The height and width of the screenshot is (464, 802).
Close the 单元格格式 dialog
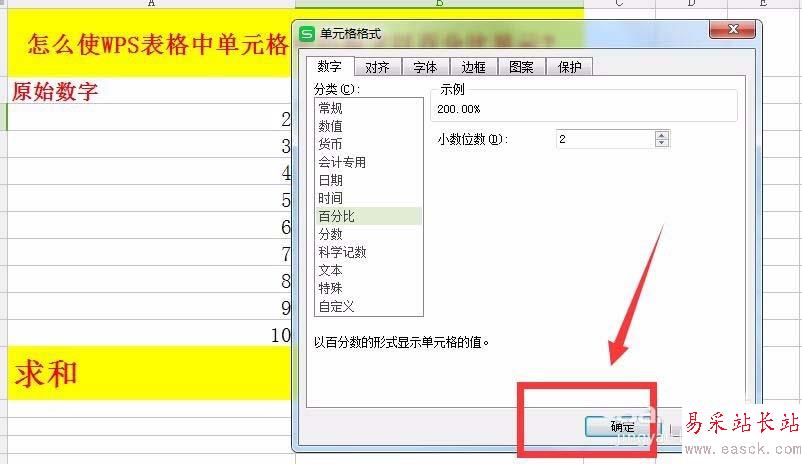pos(732,29)
